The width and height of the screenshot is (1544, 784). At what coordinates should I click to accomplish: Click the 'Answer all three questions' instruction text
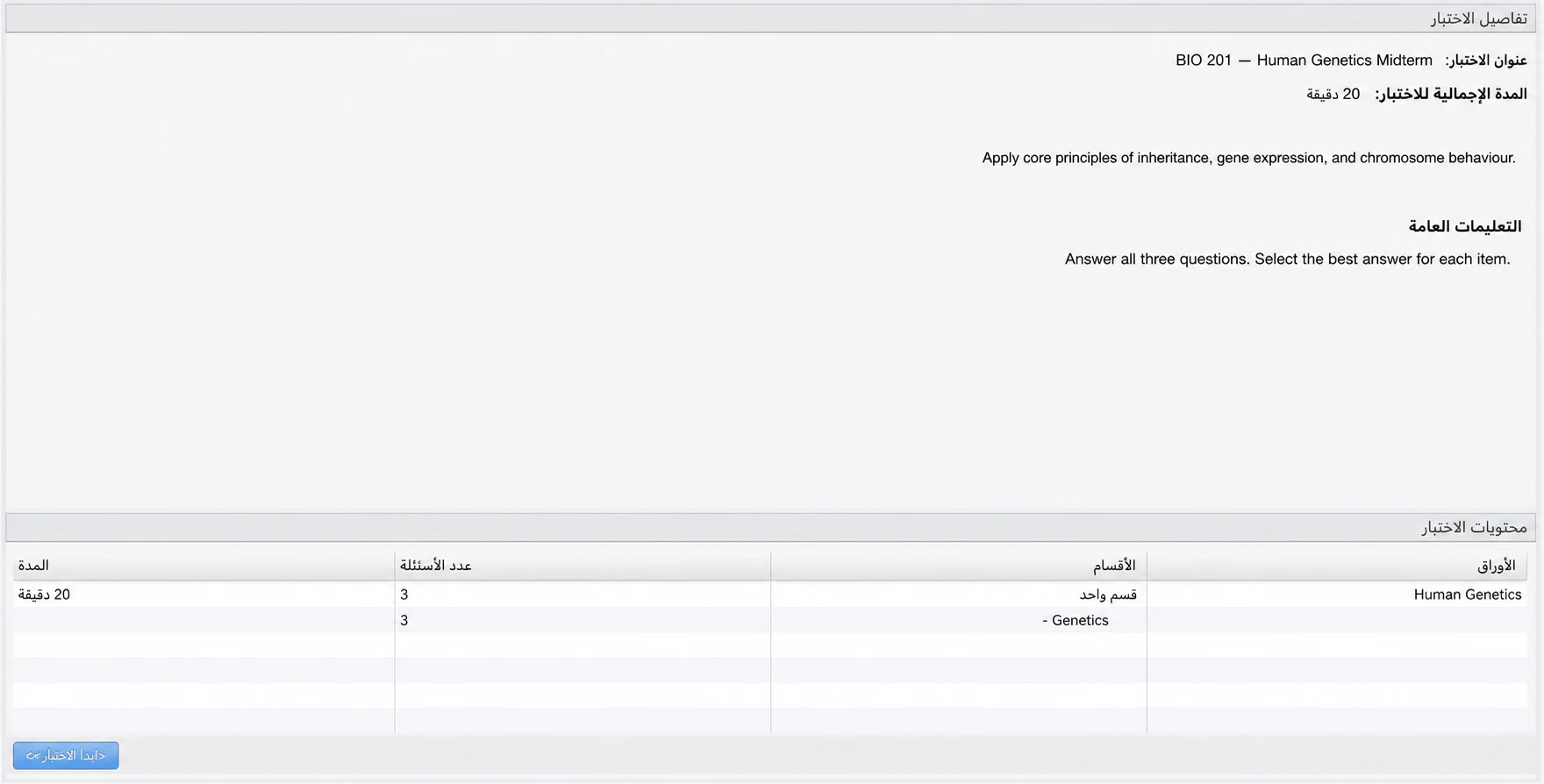click(1288, 259)
